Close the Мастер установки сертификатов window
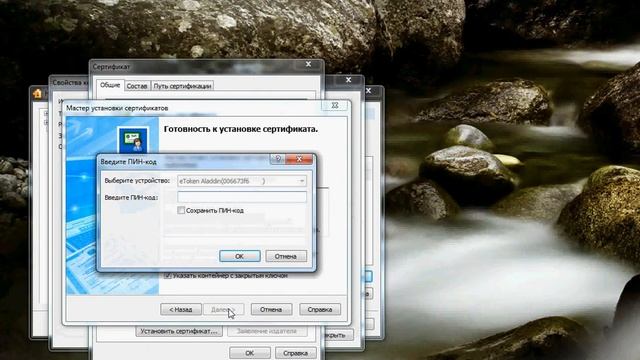The height and width of the screenshot is (360, 640). pos(335,106)
